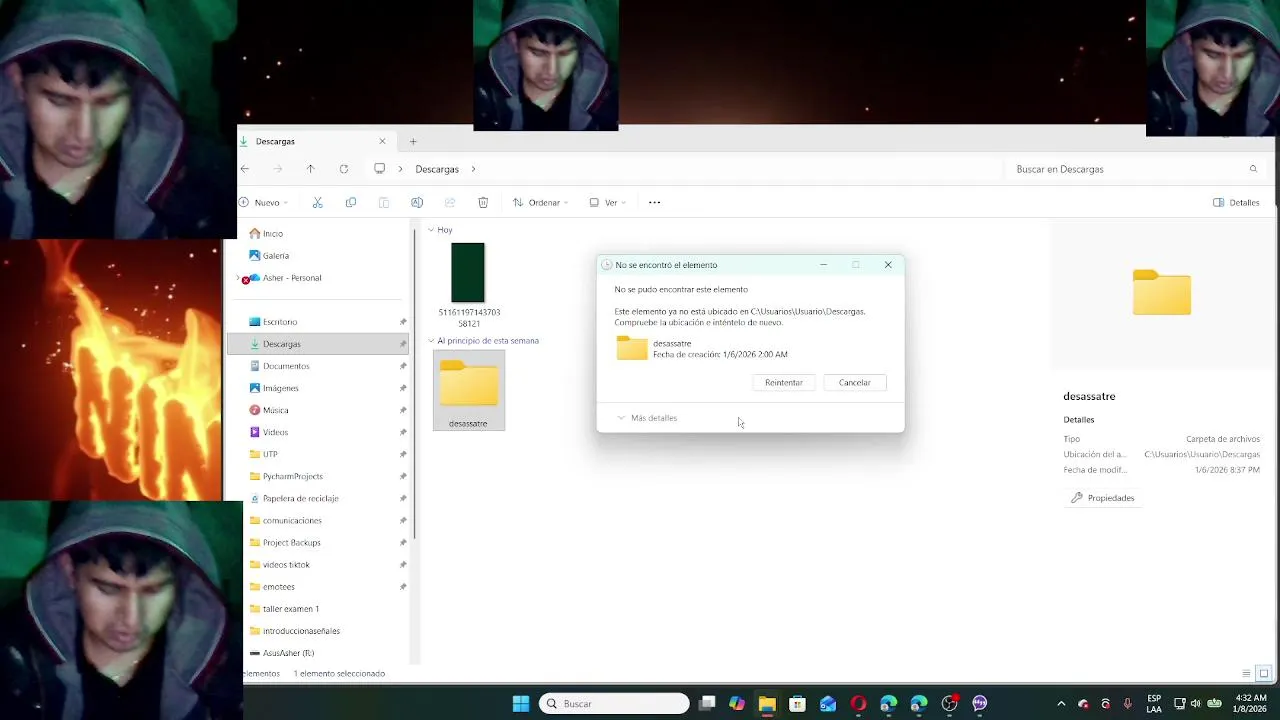Viewport: 1280px width, 720px height.
Task: Open videos tiktok folder in sidebar
Action: click(286, 564)
